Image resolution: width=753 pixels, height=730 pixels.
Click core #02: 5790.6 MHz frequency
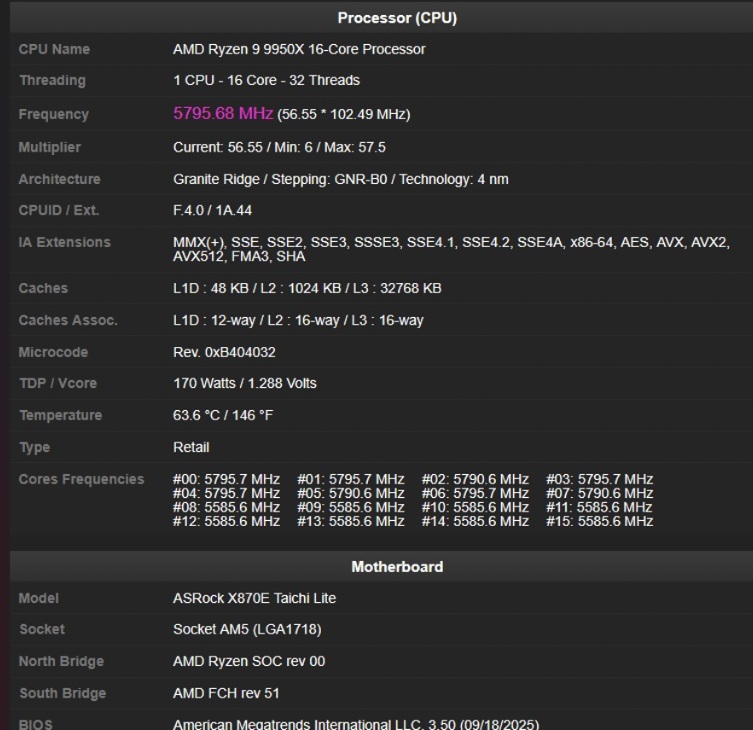pyautogui.click(x=475, y=479)
